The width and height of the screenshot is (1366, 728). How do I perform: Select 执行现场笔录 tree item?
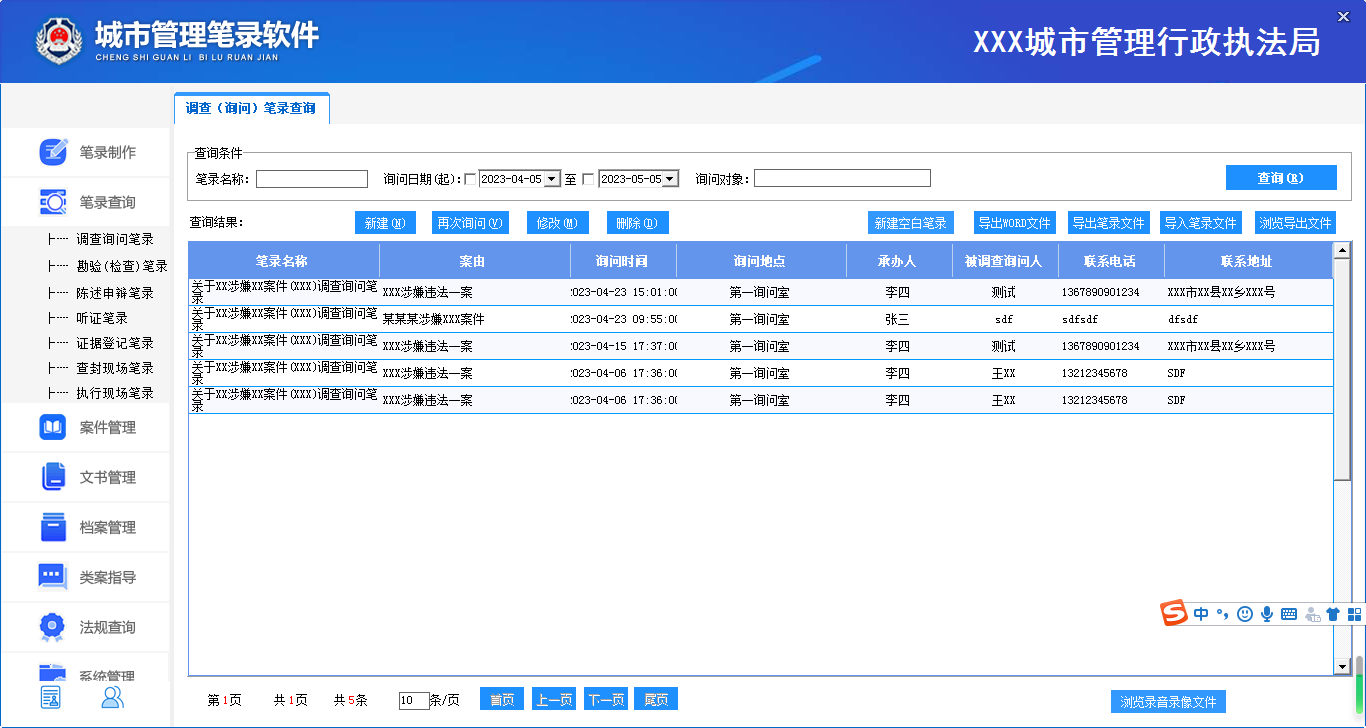click(115, 393)
